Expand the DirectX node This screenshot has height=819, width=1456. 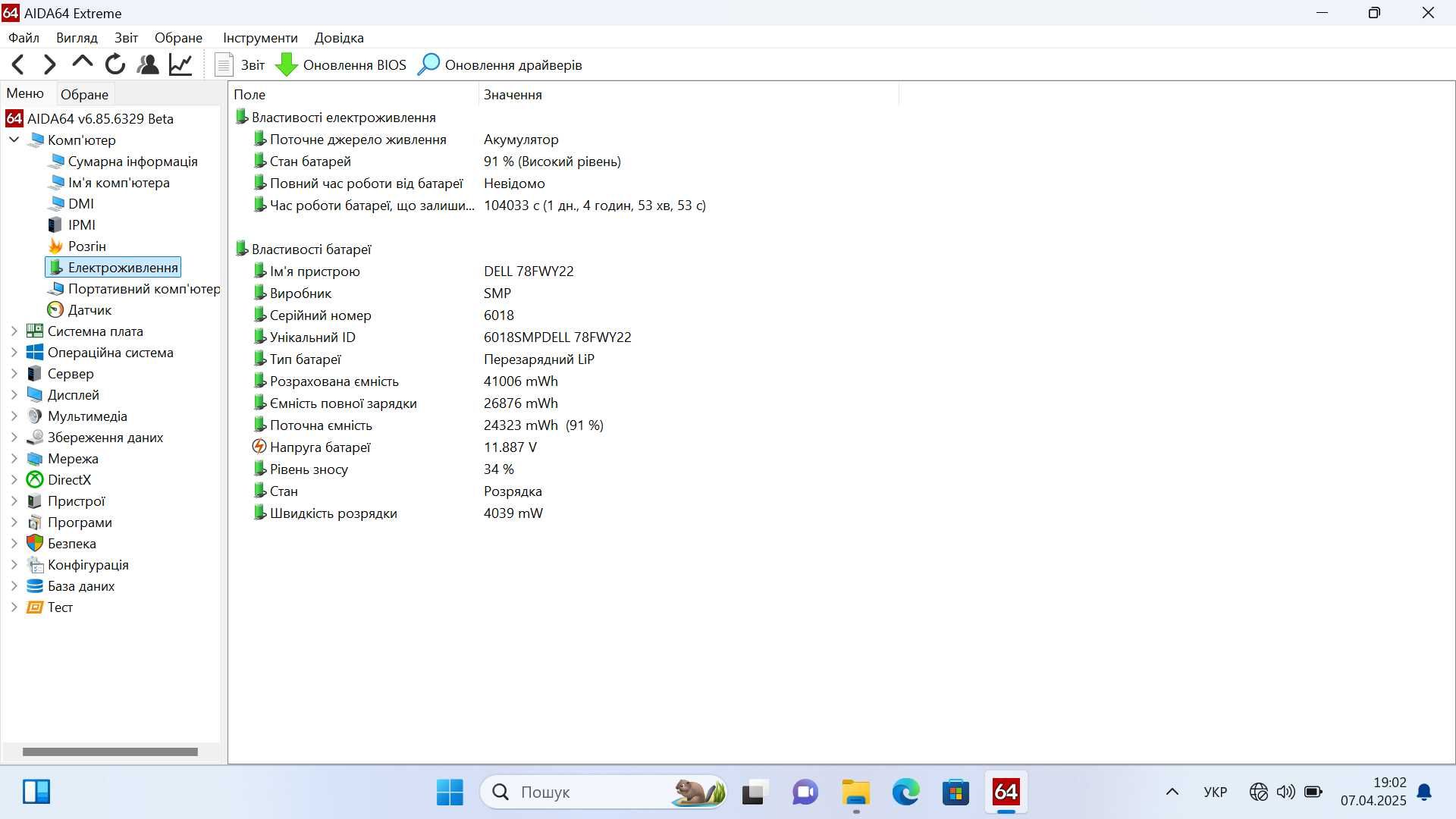click(x=14, y=480)
